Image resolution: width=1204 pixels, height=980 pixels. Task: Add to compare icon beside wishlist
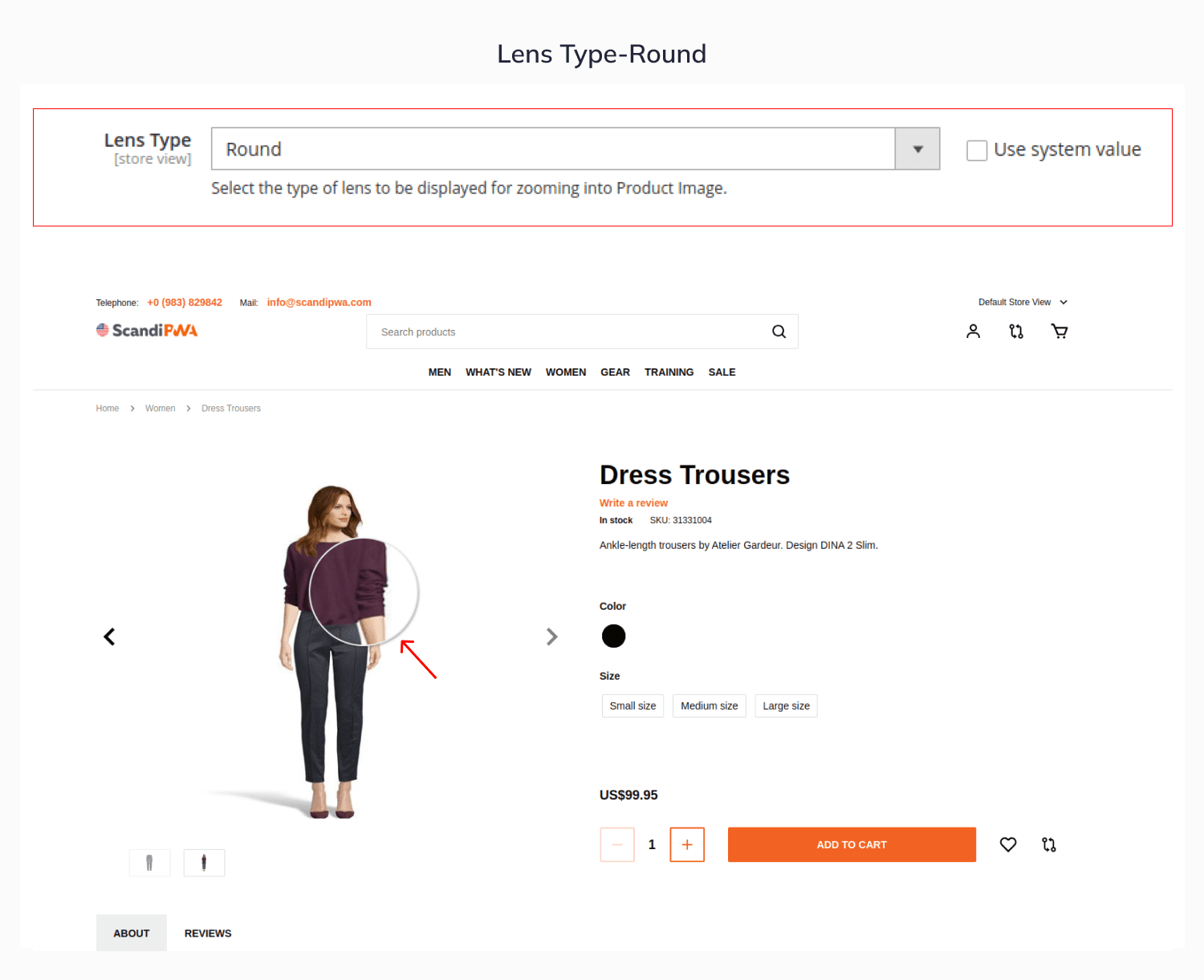click(1049, 844)
